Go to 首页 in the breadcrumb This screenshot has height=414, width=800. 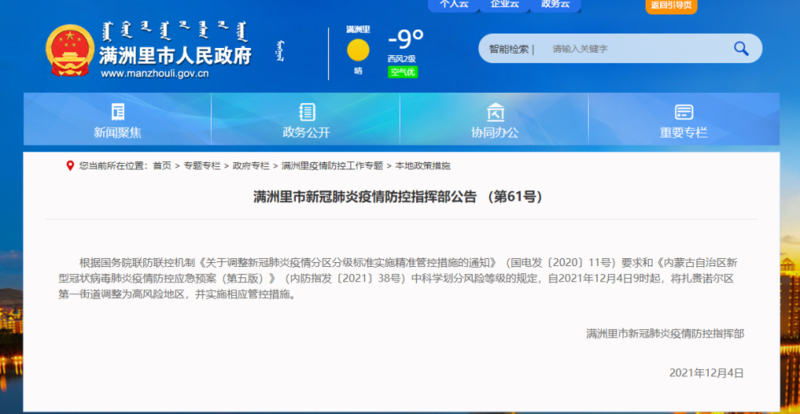(x=161, y=165)
